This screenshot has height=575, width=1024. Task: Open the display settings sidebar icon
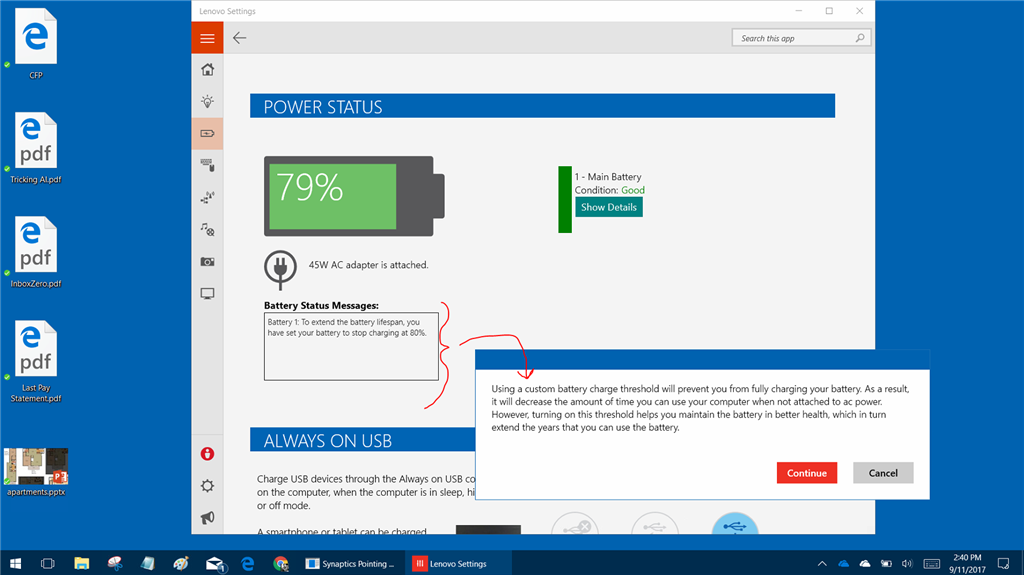(208, 293)
